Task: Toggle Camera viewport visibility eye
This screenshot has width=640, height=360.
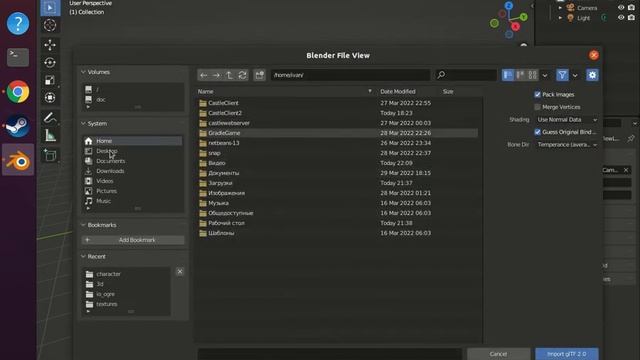Action: (621, 8)
